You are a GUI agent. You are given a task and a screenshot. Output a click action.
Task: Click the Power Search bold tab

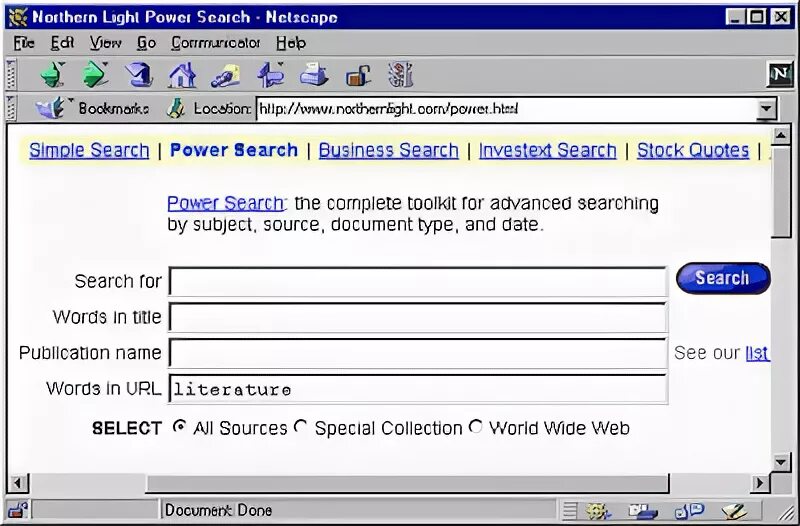234,150
